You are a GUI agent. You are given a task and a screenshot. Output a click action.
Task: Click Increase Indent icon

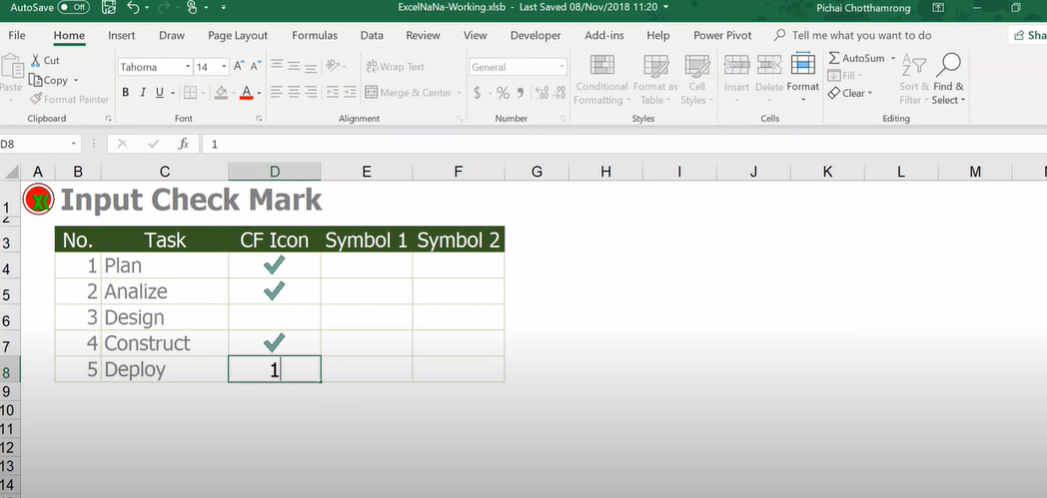click(350, 93)
